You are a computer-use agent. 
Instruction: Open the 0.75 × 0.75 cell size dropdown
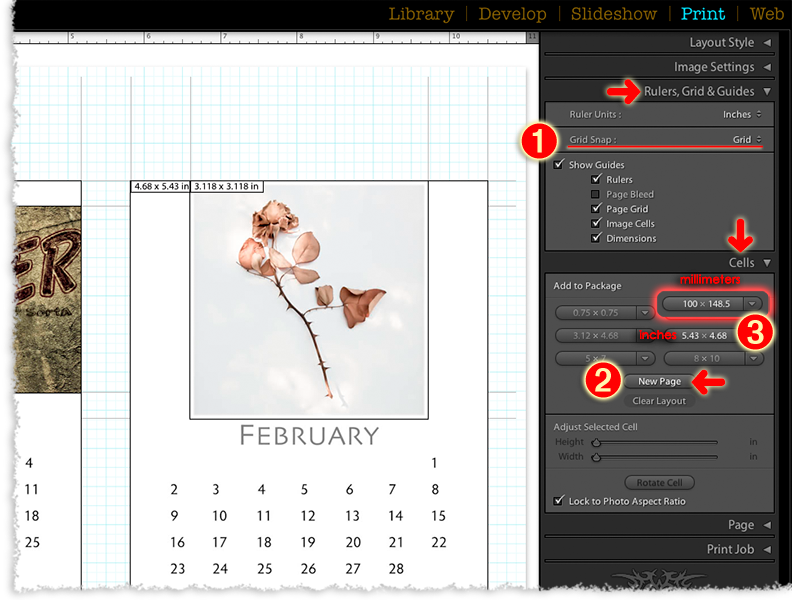pos(644,313)
